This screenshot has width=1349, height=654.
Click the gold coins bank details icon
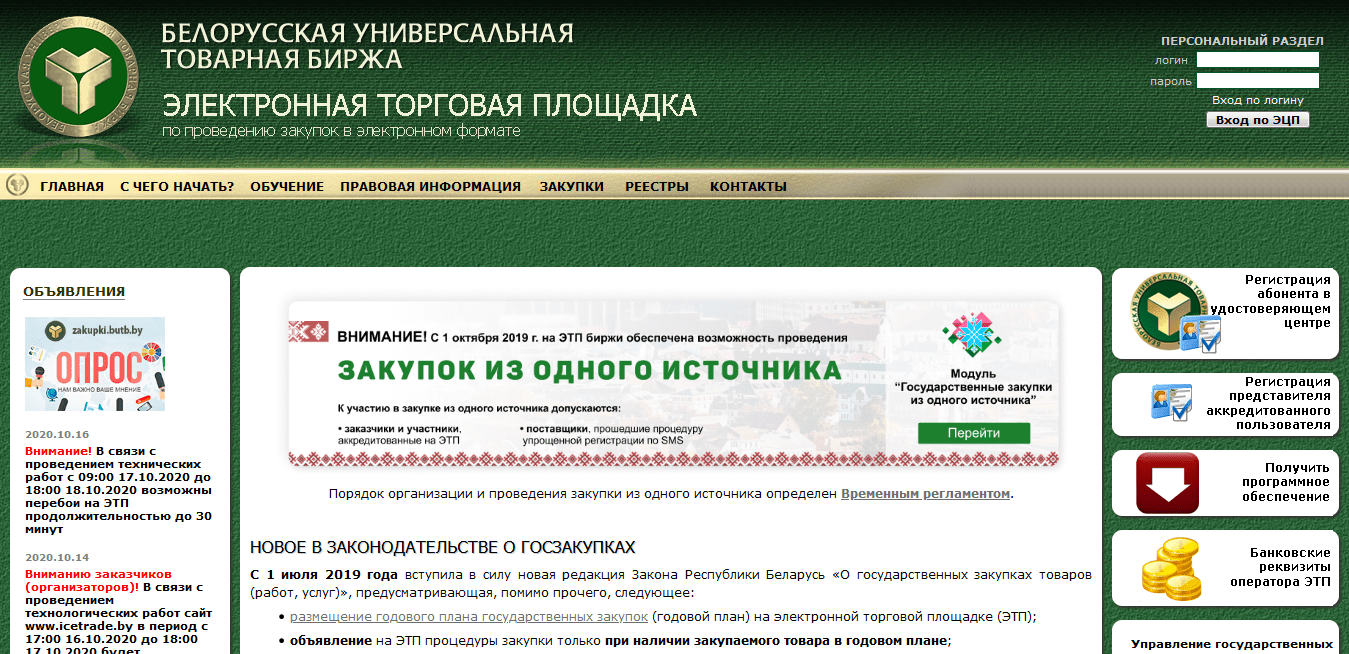point(1170,568)
